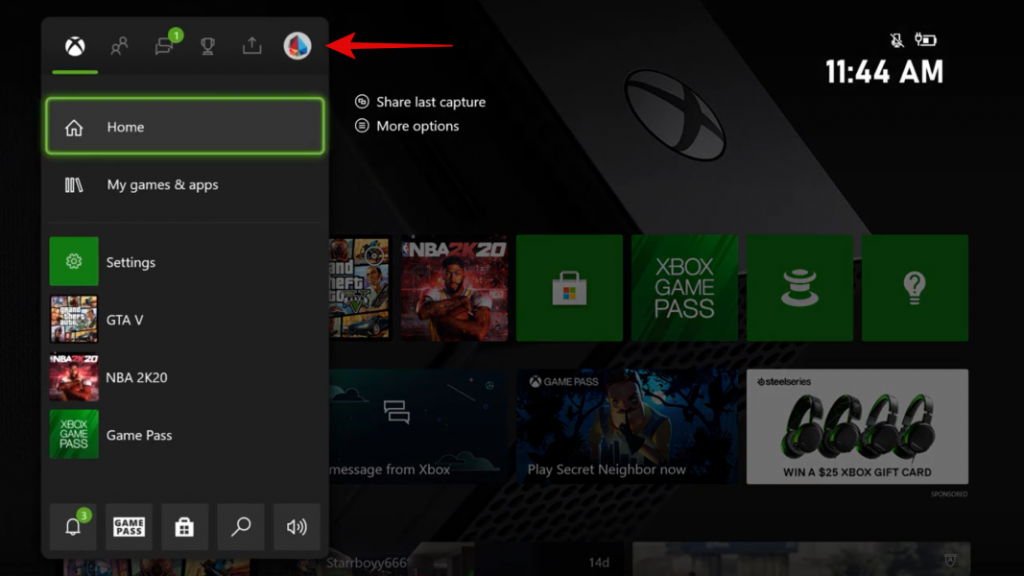Open the Friends tab icon
The width and height of the screenshot is (1024, 576).
pos(118,44)
